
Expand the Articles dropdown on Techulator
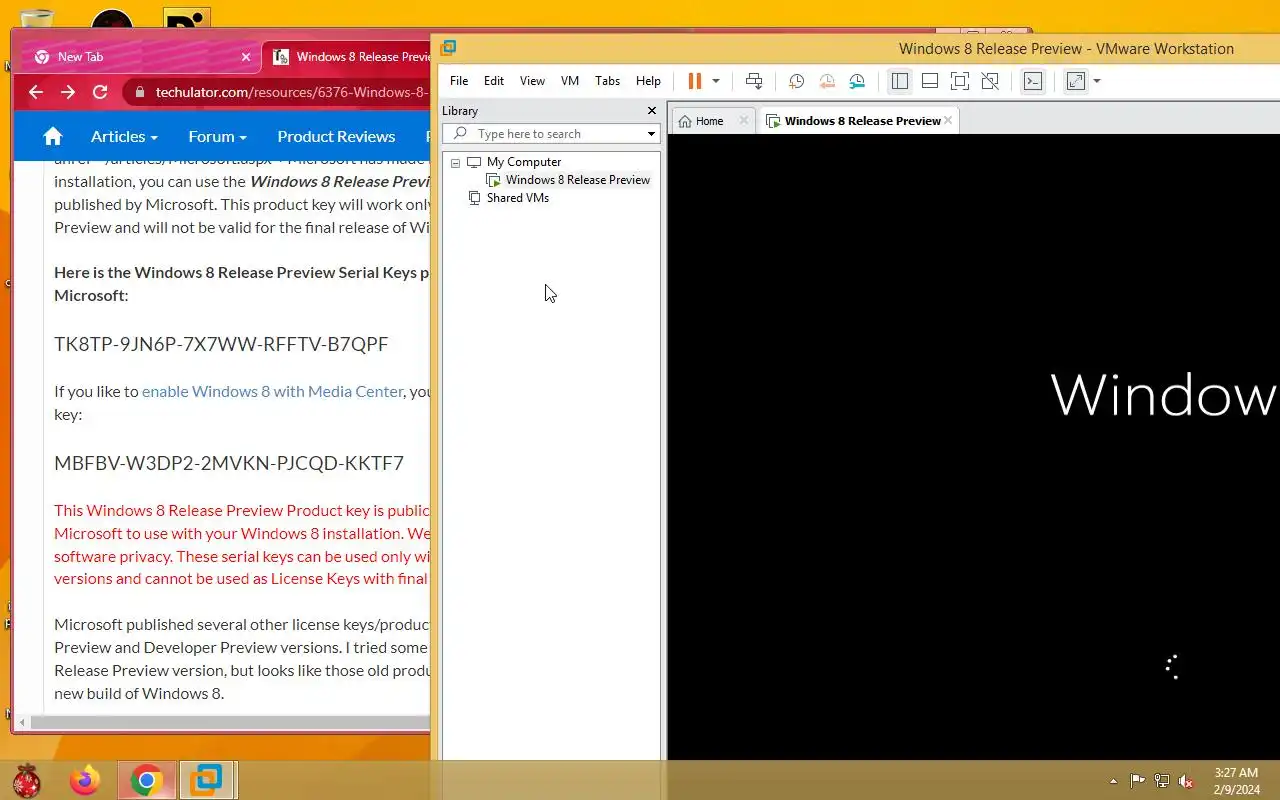[x=124, y=137]
